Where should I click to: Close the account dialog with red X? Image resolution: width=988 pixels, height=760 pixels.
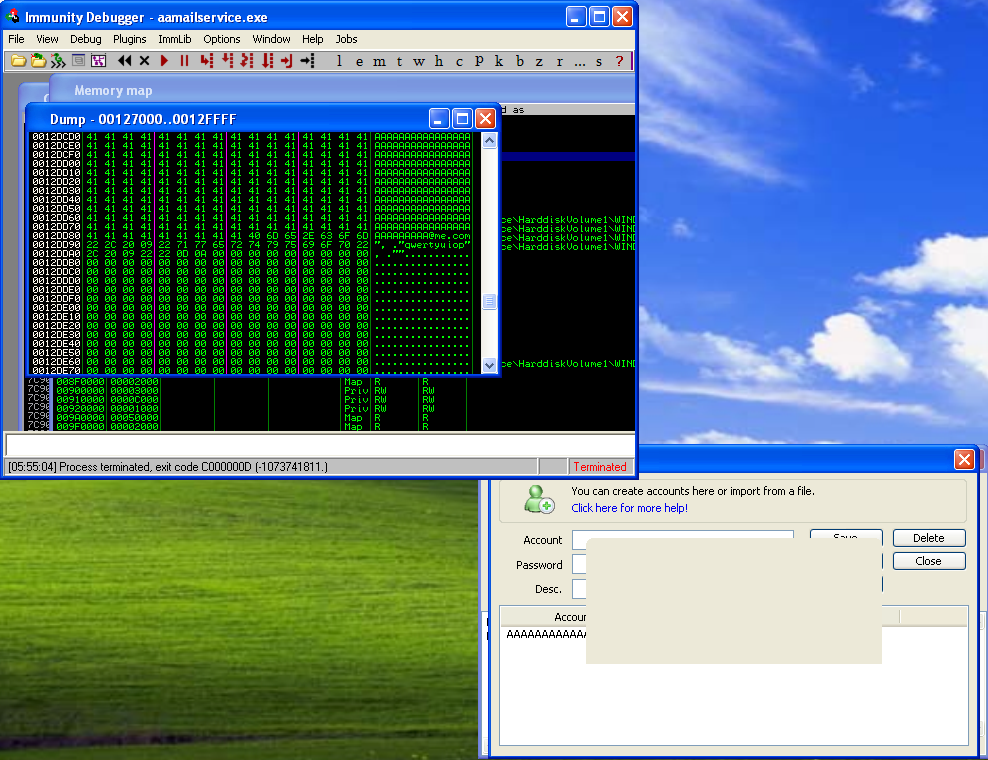[x=964, y=459]
